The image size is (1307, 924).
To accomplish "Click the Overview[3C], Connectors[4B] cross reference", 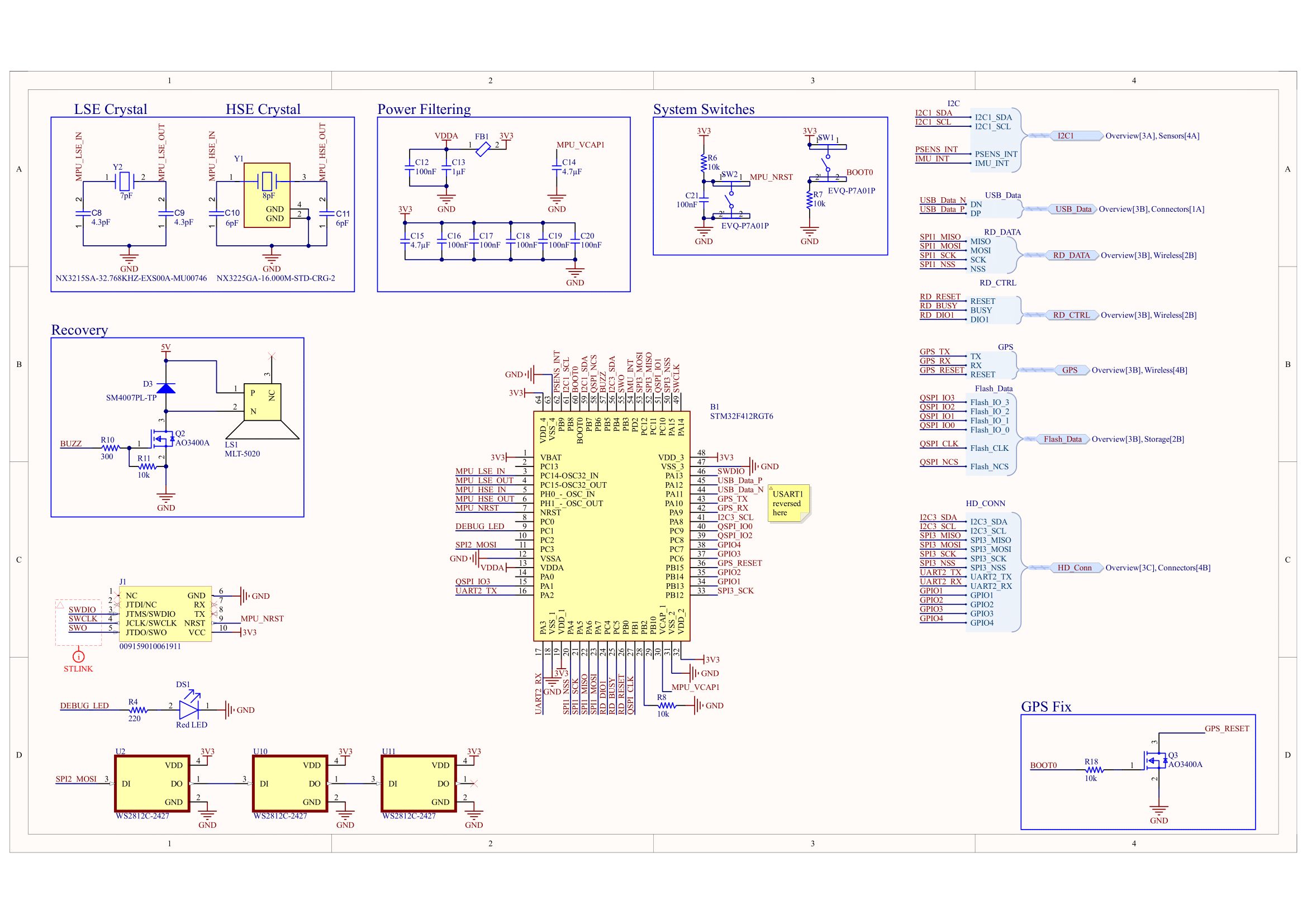I will point(1158,567).
